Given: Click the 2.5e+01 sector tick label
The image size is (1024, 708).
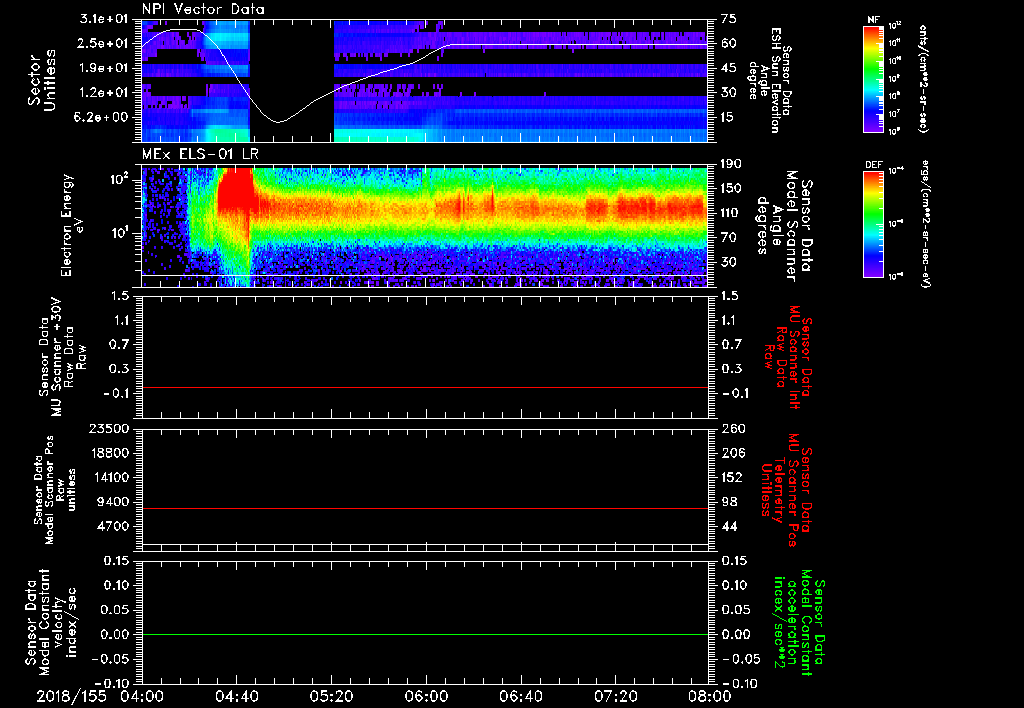Looking at the screenshot, I should (103, 44).
